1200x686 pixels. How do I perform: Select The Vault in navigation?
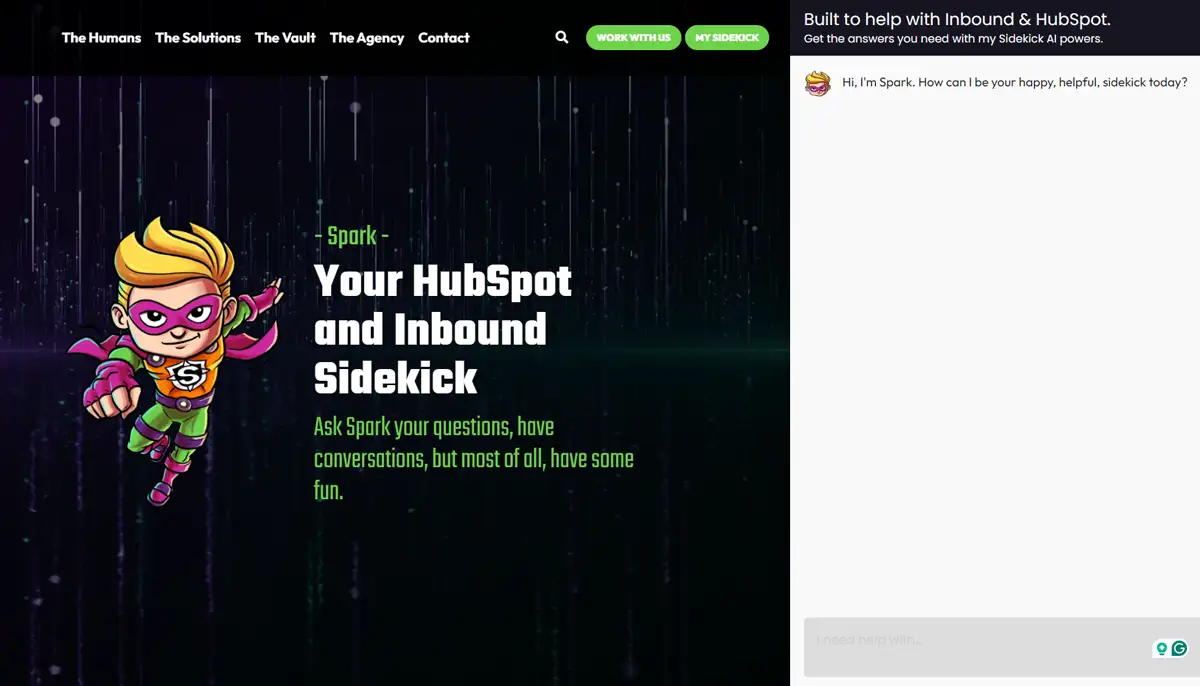285,38
